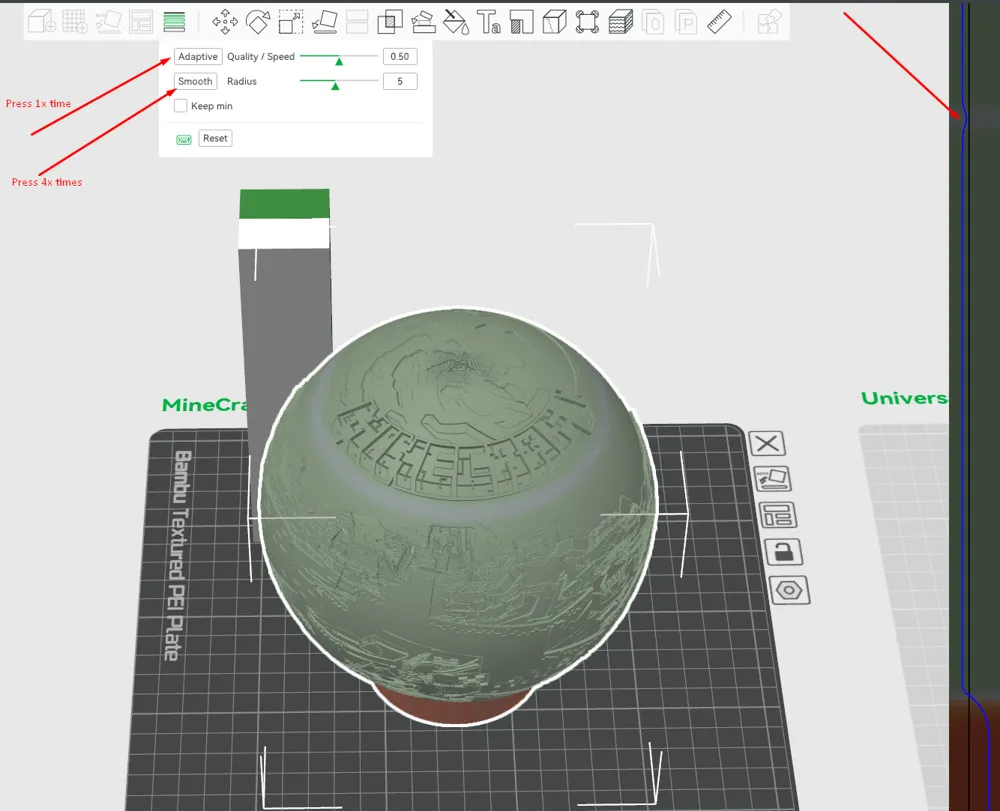Toggle the green Variable layer height tool
Viewport: 1000px width, 811px height.
174,22
